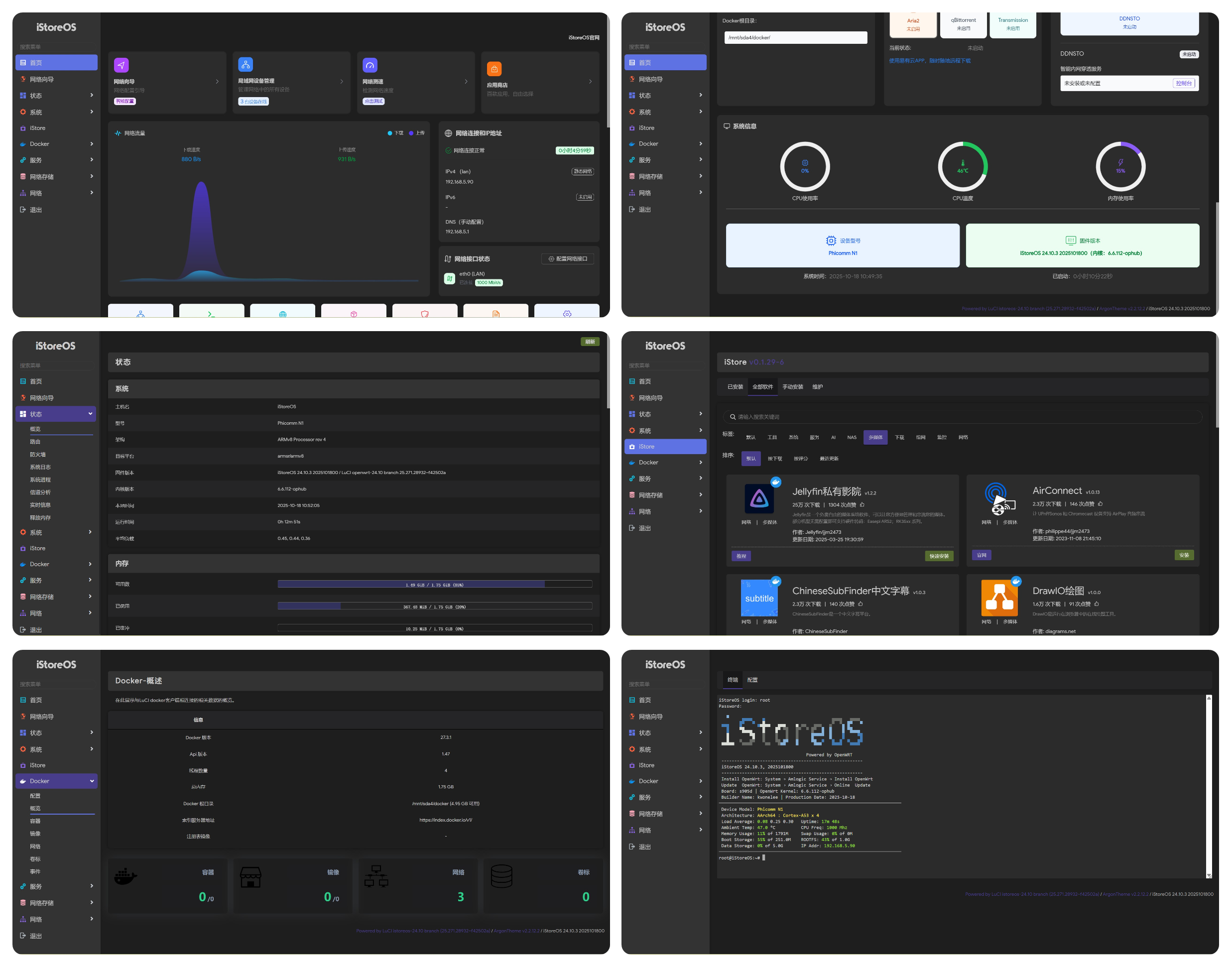Screen dimensions: 1232x969
Task: Open the 使用易有云APP remote download link
Action: 930,61
